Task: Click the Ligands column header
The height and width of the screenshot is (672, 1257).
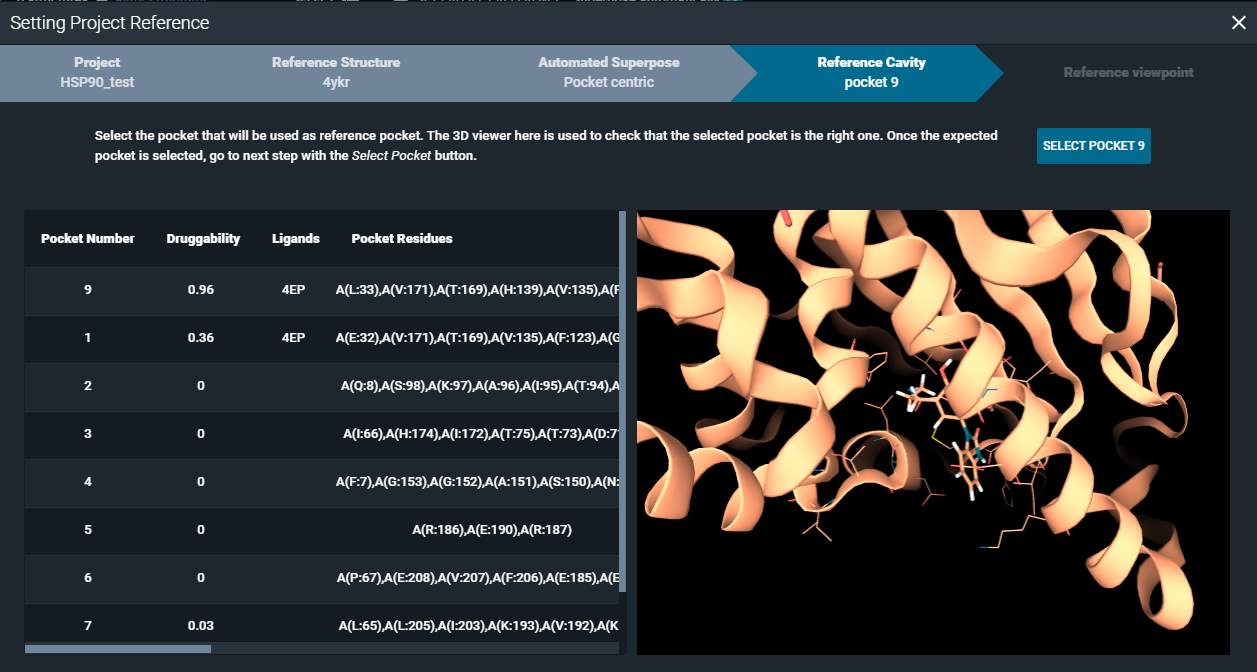Action: (296, 238)
